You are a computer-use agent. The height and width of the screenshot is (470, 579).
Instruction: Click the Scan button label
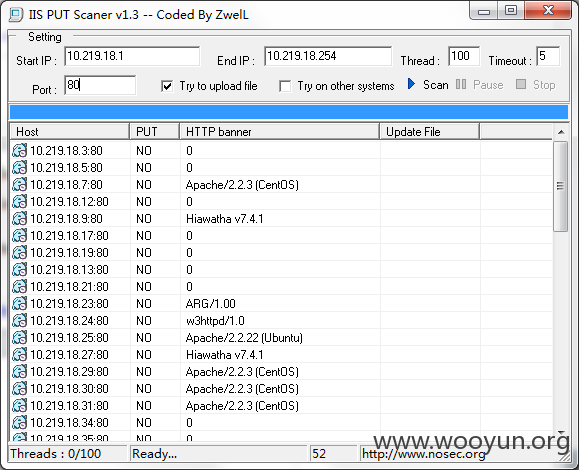click(x=436, y=85)
